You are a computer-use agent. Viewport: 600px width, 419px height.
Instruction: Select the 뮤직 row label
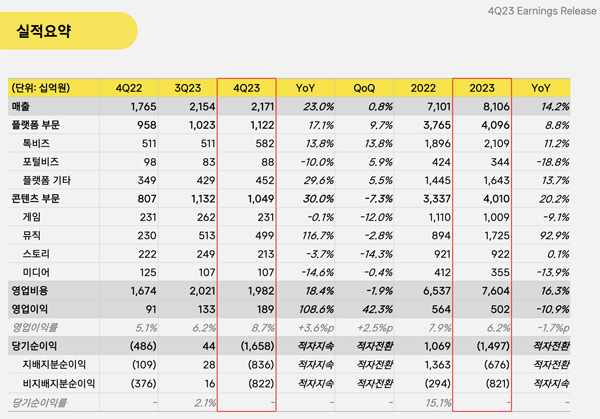point(33,234)
